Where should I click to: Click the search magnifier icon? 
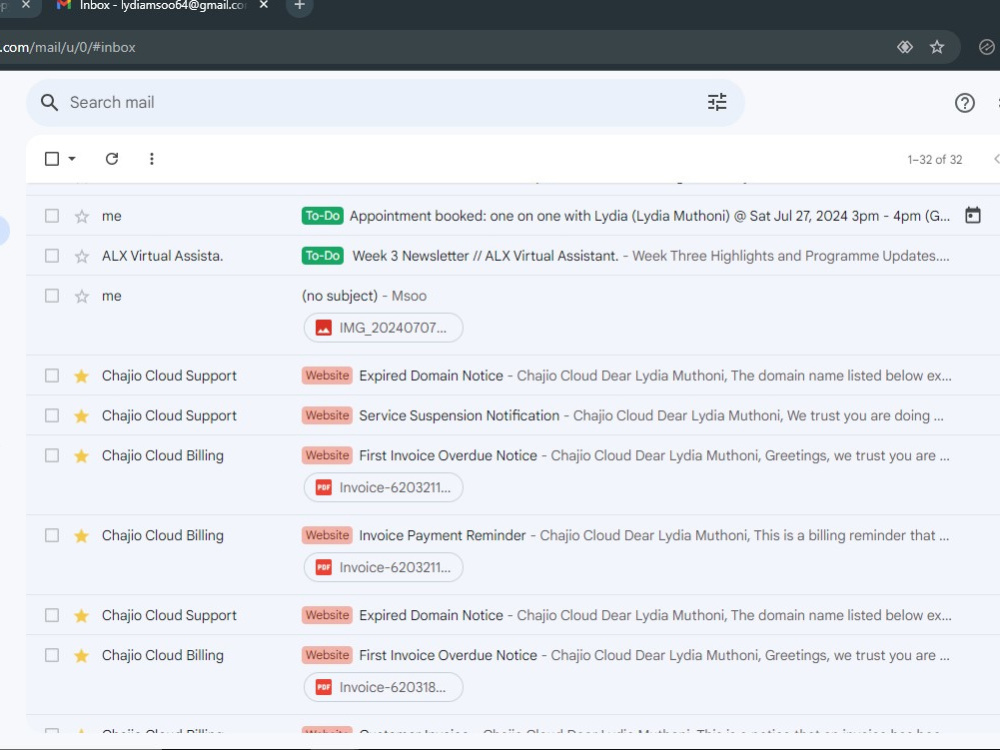tap(49, 102)
